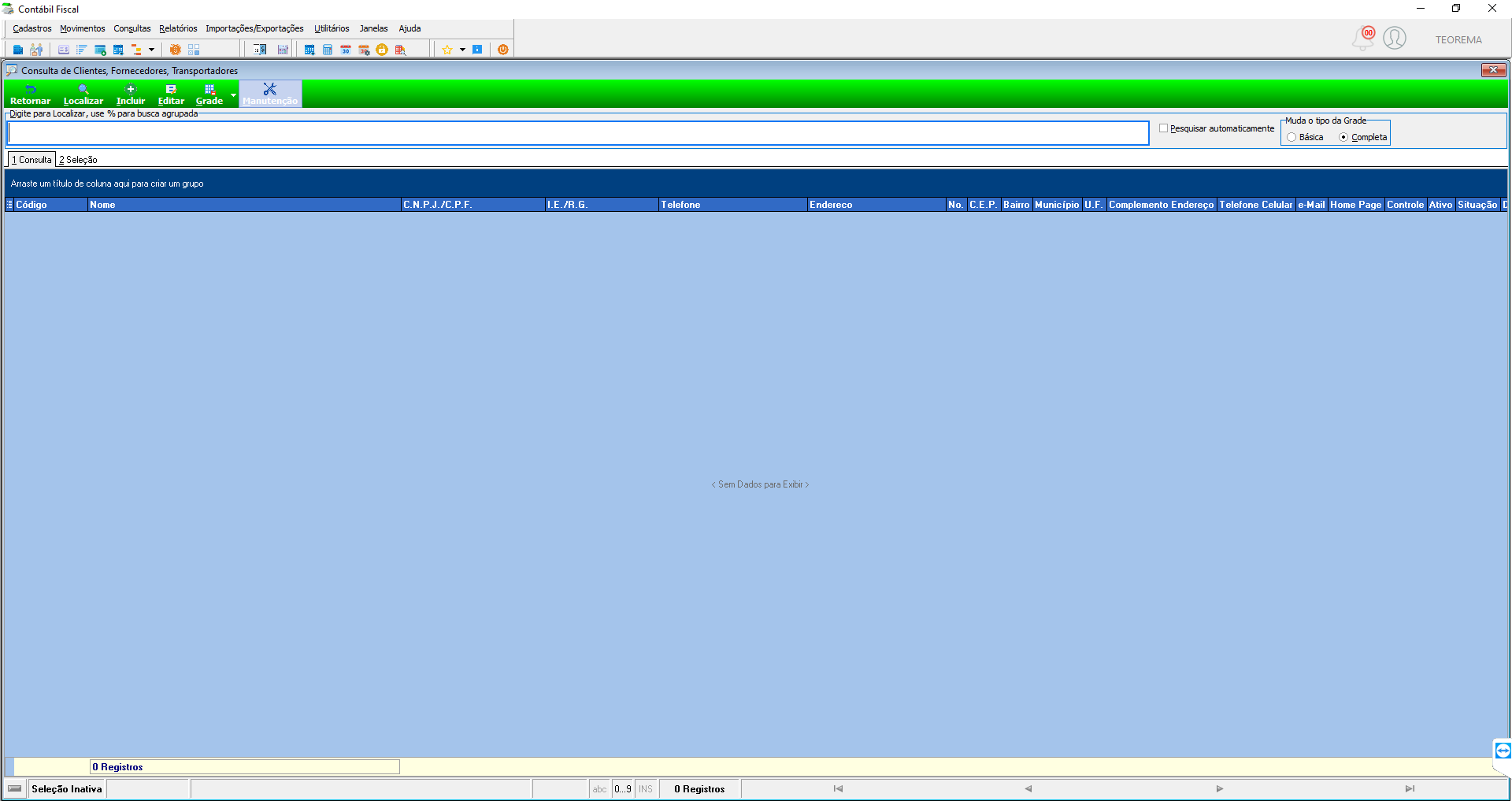Go to previous record navigation arrow

tap(1028, 788)
